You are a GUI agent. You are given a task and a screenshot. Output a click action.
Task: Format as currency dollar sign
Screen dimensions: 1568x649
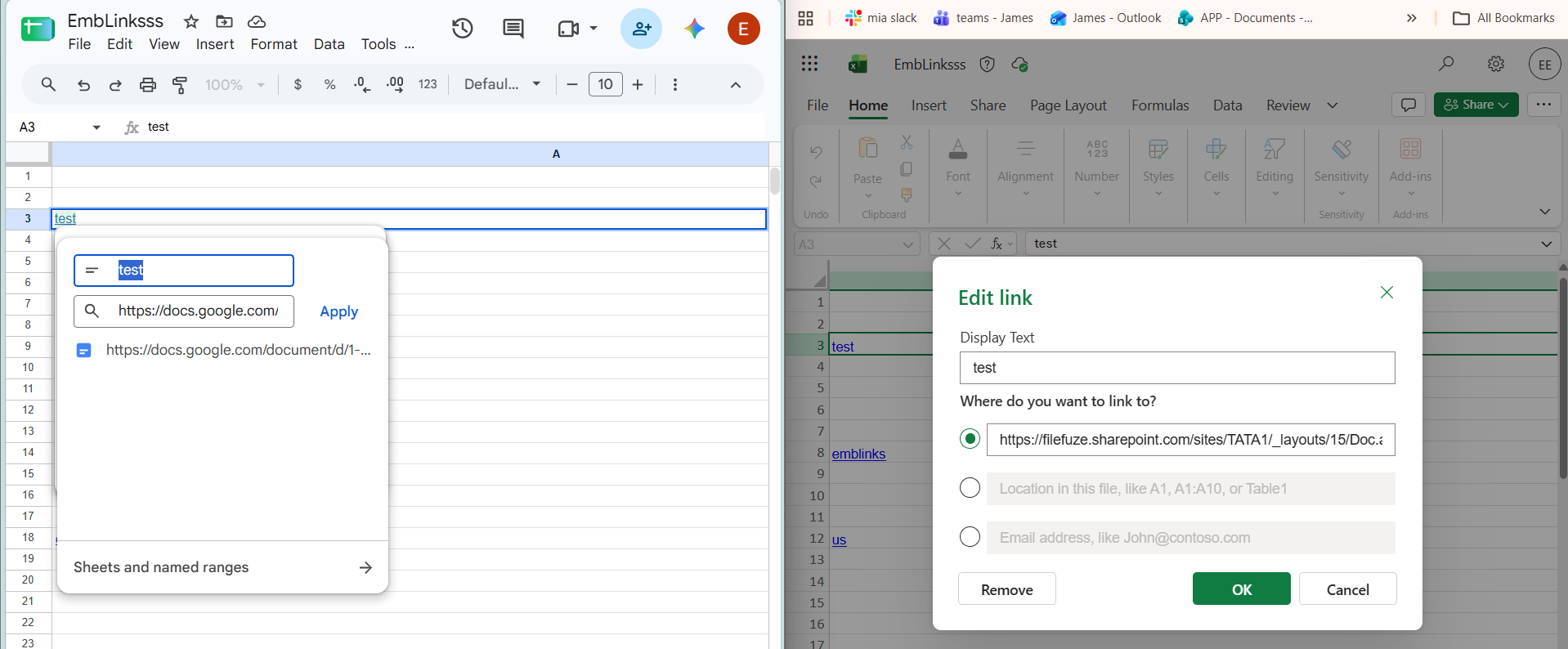click(298, 84)
